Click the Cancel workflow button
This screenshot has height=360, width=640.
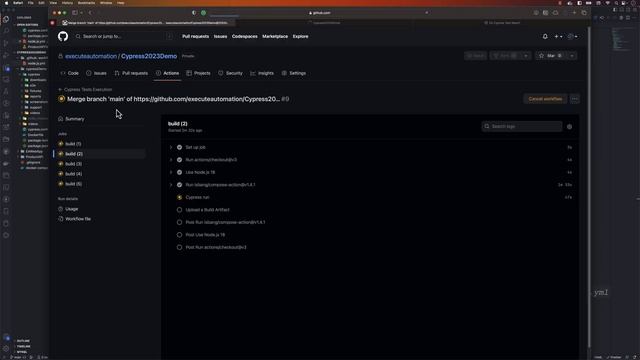(x=545, y=99)
